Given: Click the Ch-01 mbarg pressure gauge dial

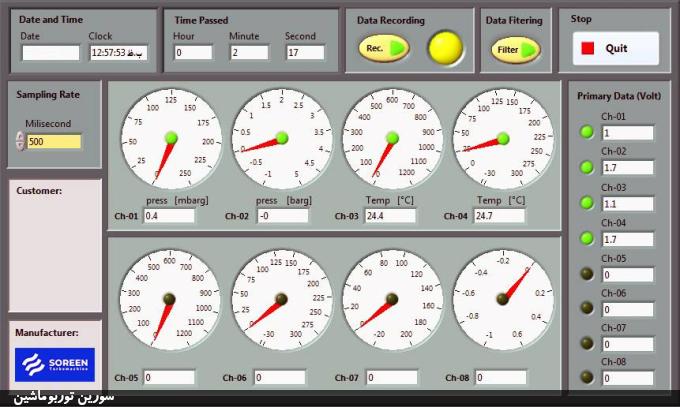Looking at the screenshot, I should point(169,138).
